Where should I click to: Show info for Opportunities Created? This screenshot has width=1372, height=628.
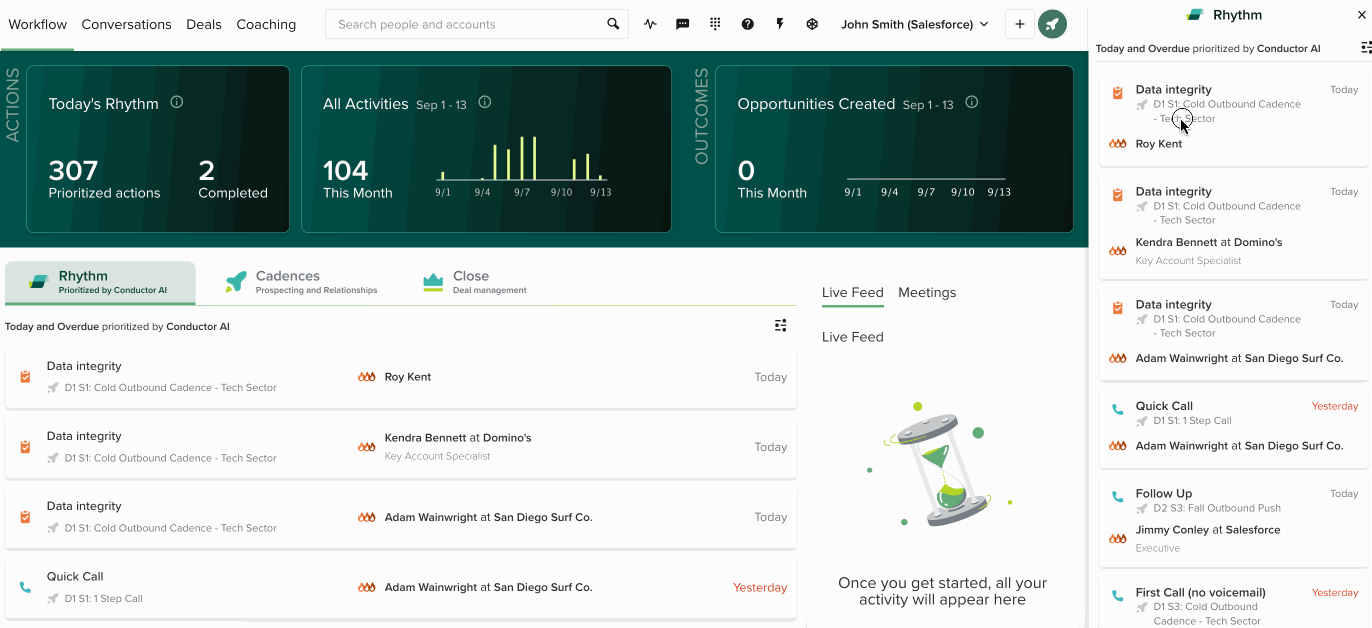(x=971, y=102)
